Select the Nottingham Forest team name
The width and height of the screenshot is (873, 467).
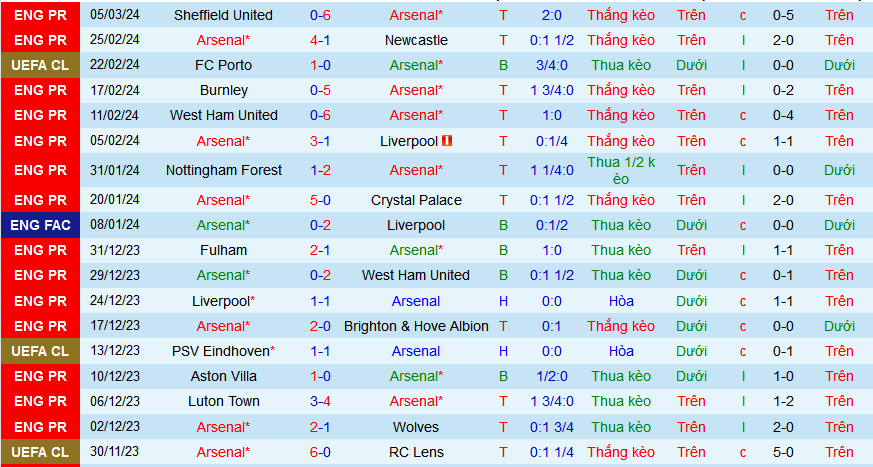coord(223,170)
